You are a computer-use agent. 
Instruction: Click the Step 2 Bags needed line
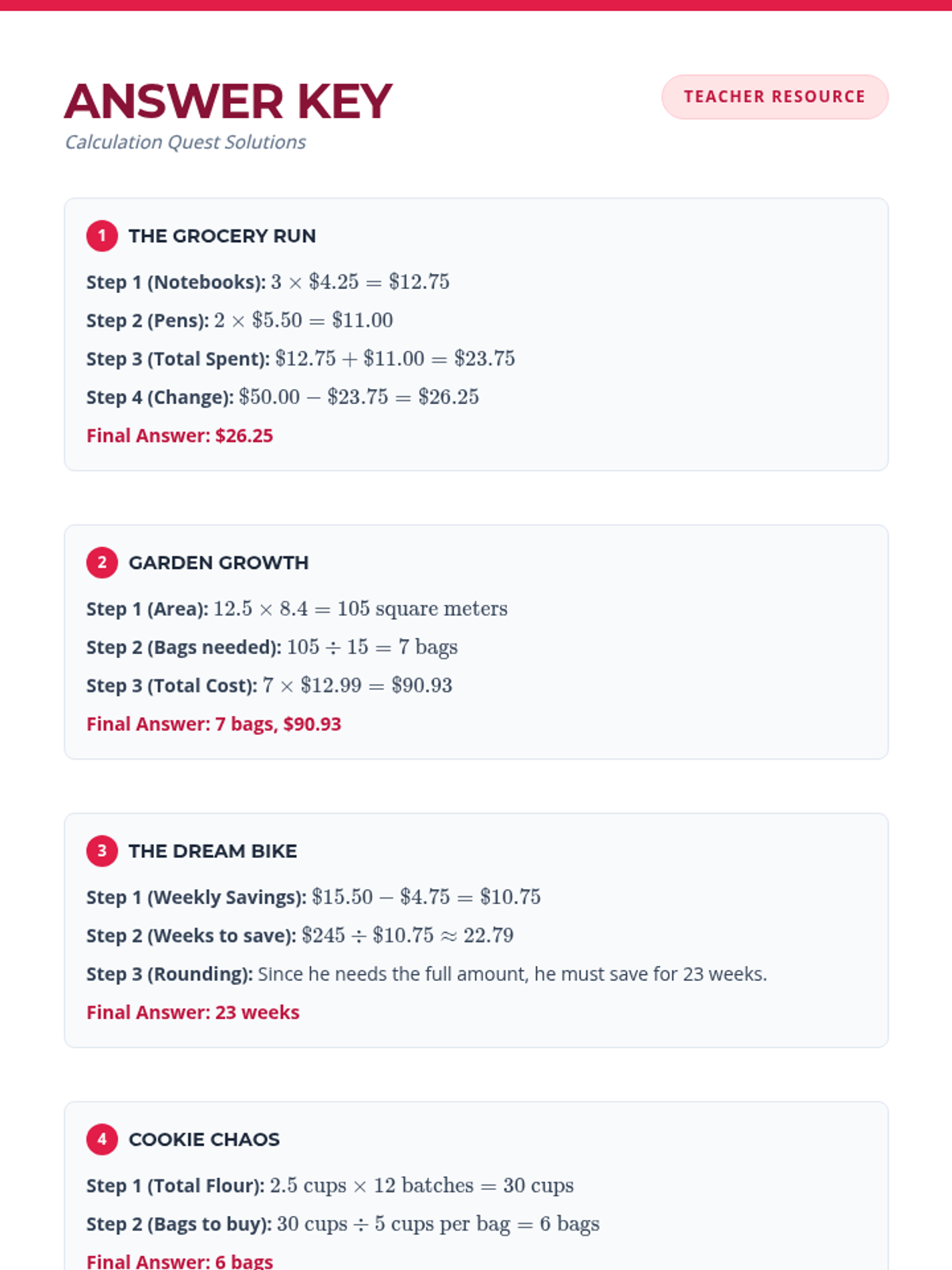(271, 647)
